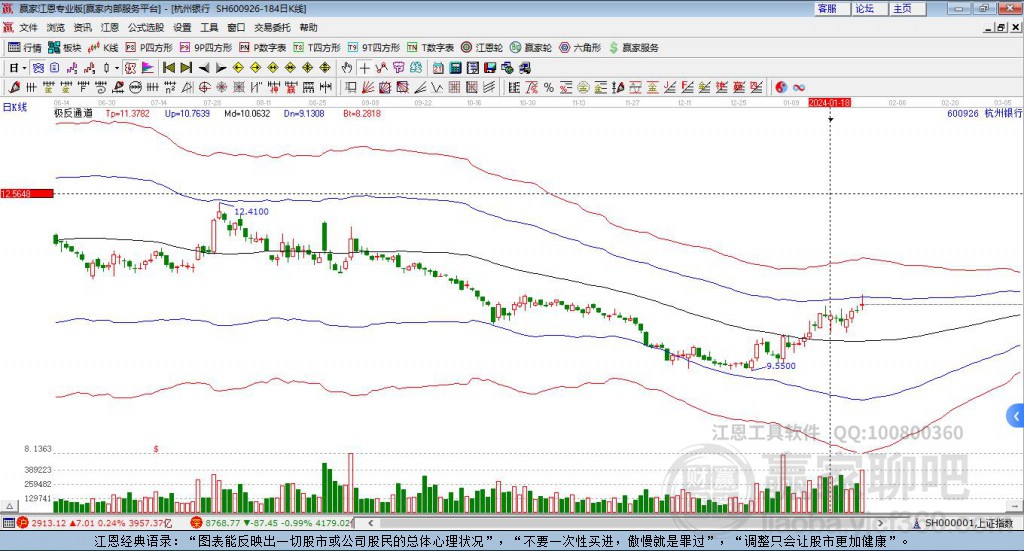Open the 资讯 menu

point(82,27)
